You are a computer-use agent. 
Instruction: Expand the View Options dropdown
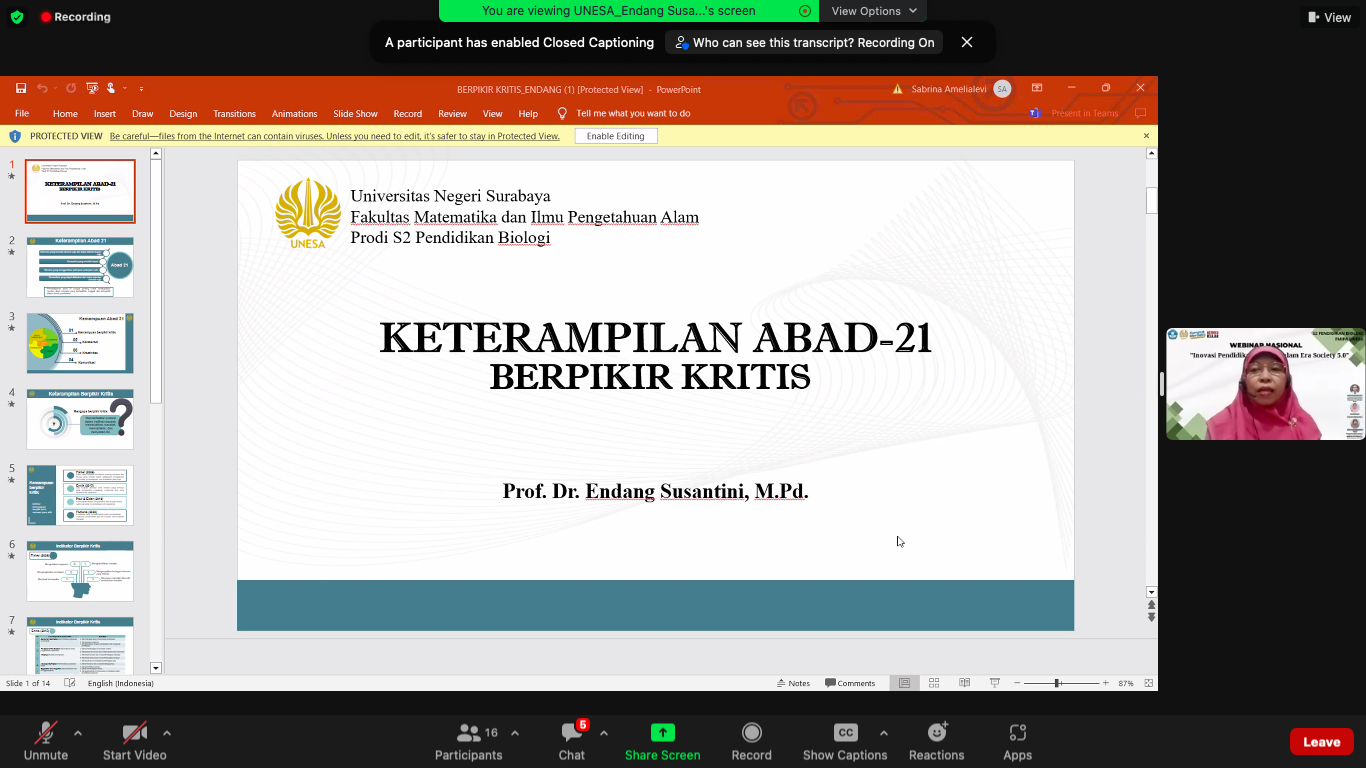[873, 11]
